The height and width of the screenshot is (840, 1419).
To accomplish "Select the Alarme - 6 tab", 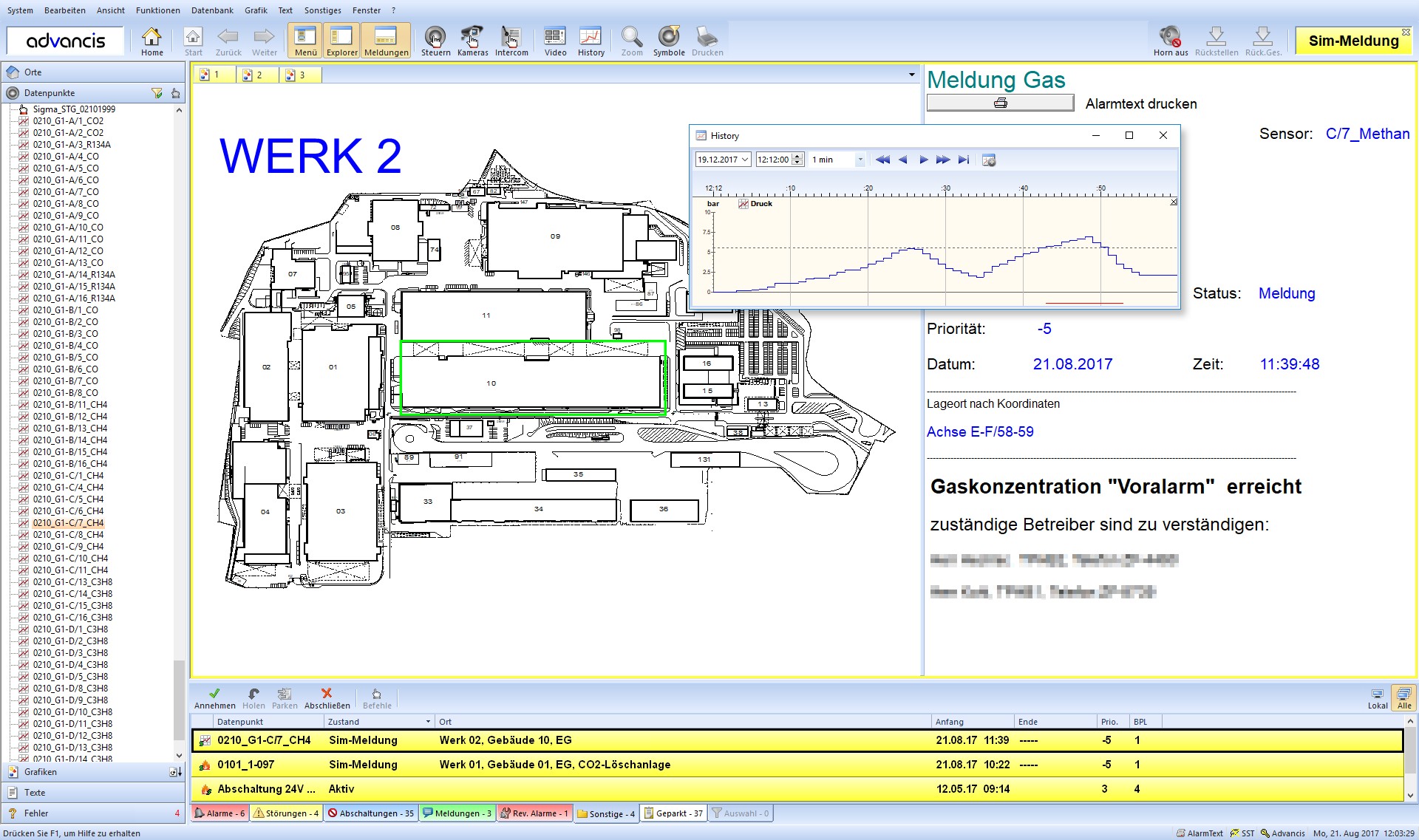I will click(x=220, y=813).
